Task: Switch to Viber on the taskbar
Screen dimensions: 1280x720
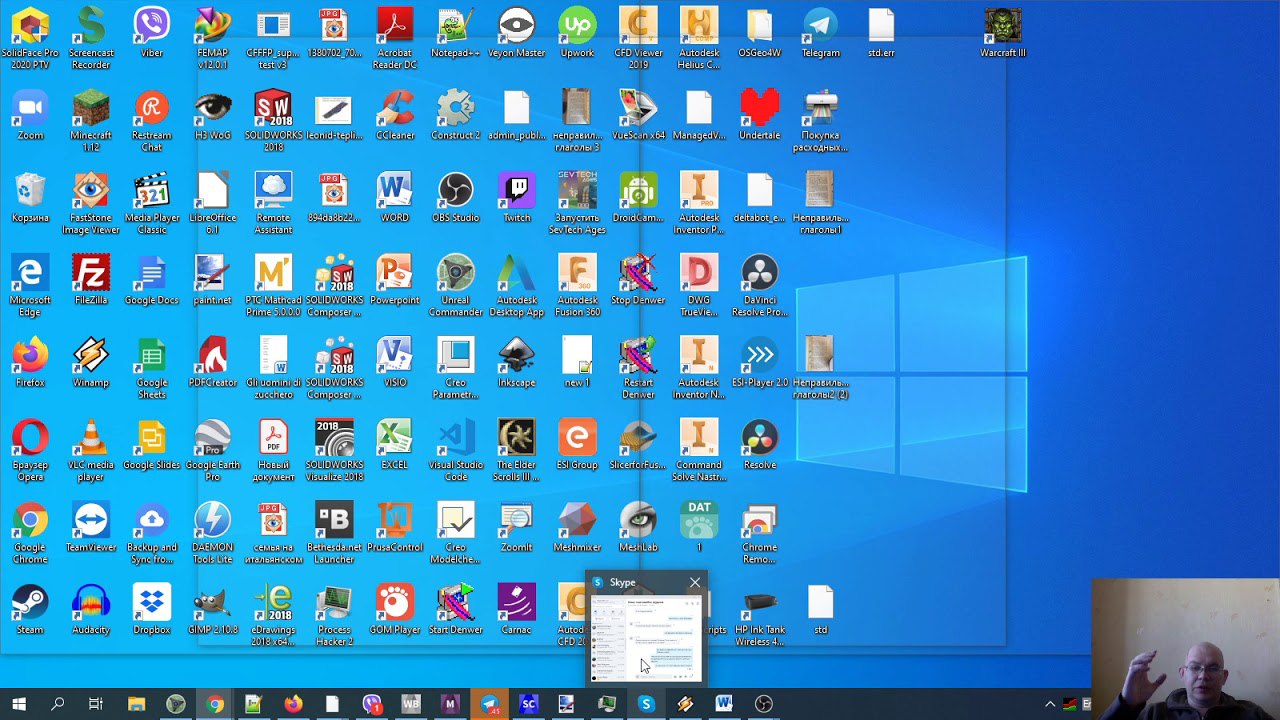Action: [372, 704]
